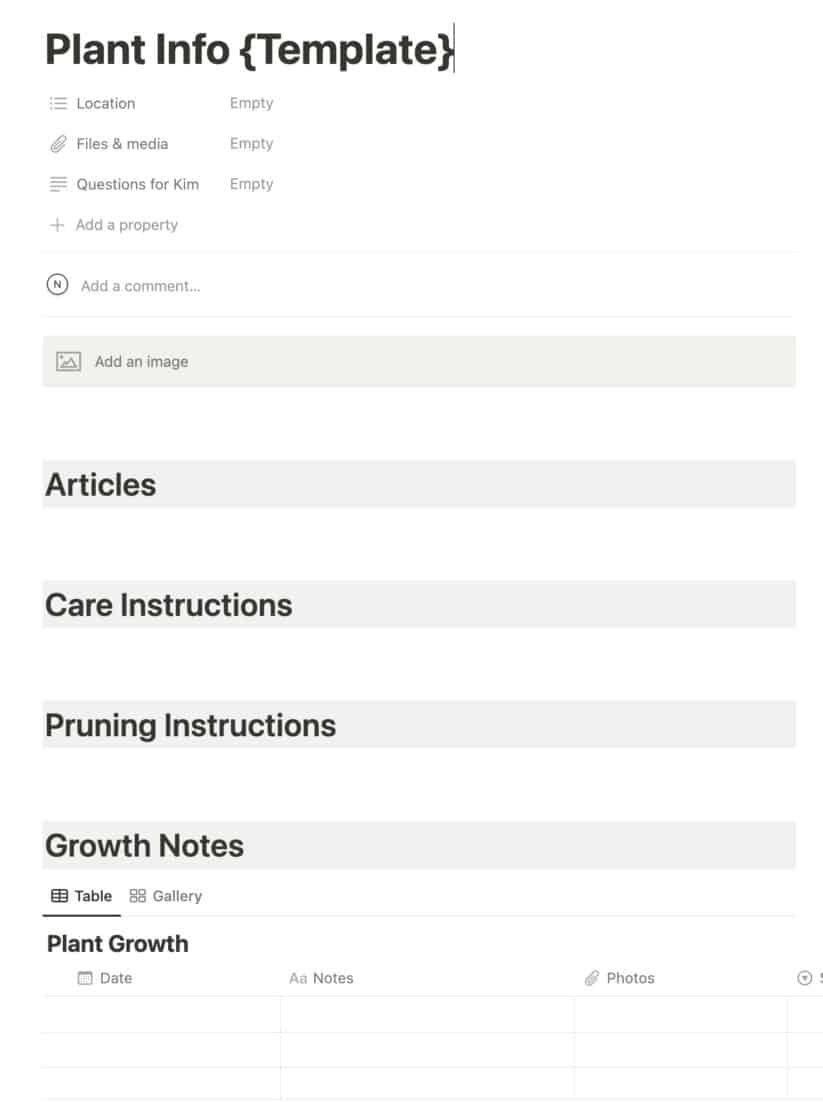Image resolution: width=823 pixels, height=1102 pixels.
Task: Click the plus icon beside Add a property
Action: click(58, 225)
